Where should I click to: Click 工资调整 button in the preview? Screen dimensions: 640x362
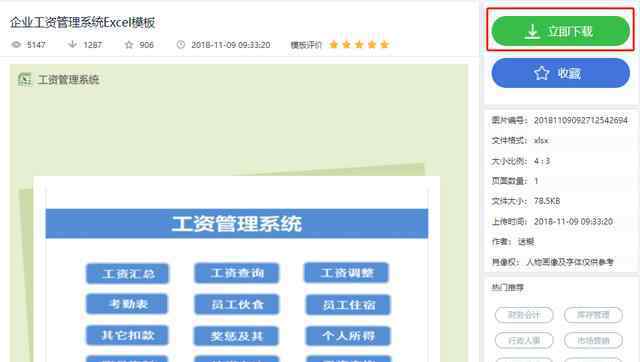pyautogui.click(x=347, y=273)
